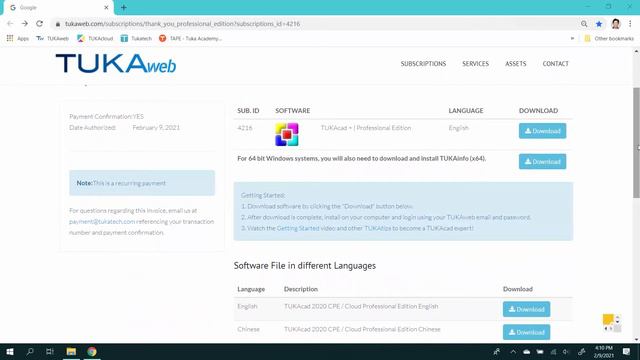Open the Windows Start menu
This screenshot has height=360, width=640.
[10, 351]
